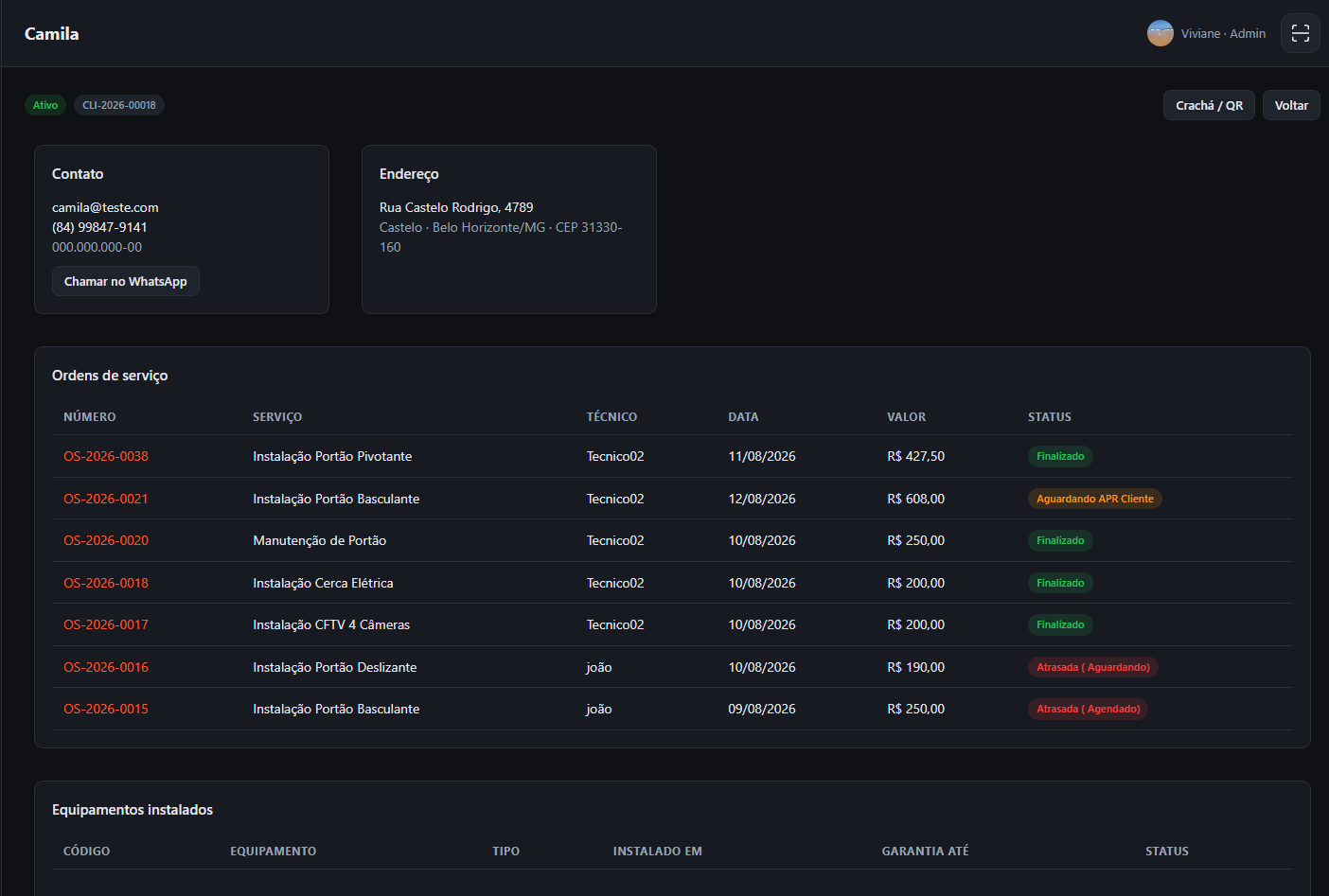Click the value R$ 190,00

coord(916,667)
